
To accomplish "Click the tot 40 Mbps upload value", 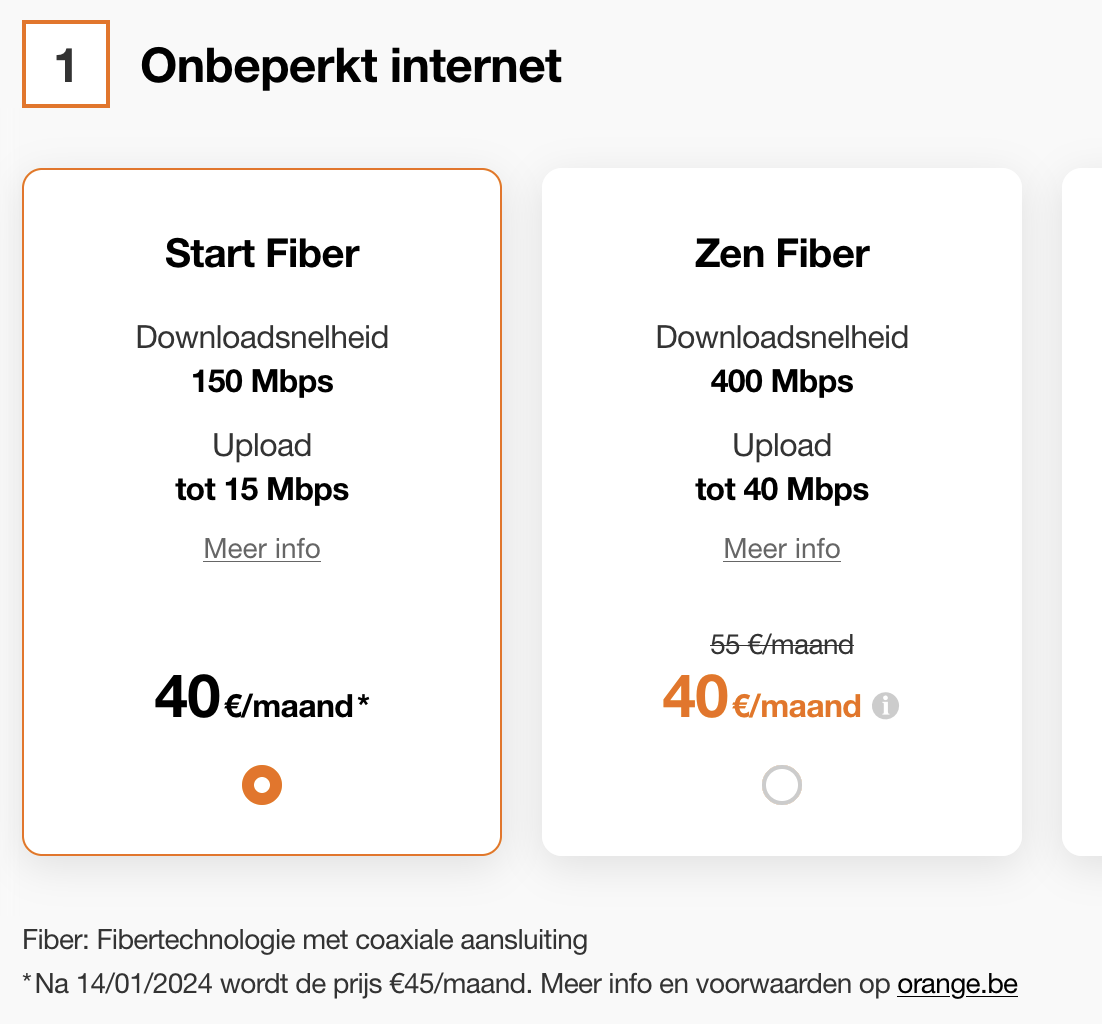I will pos(782,490).
